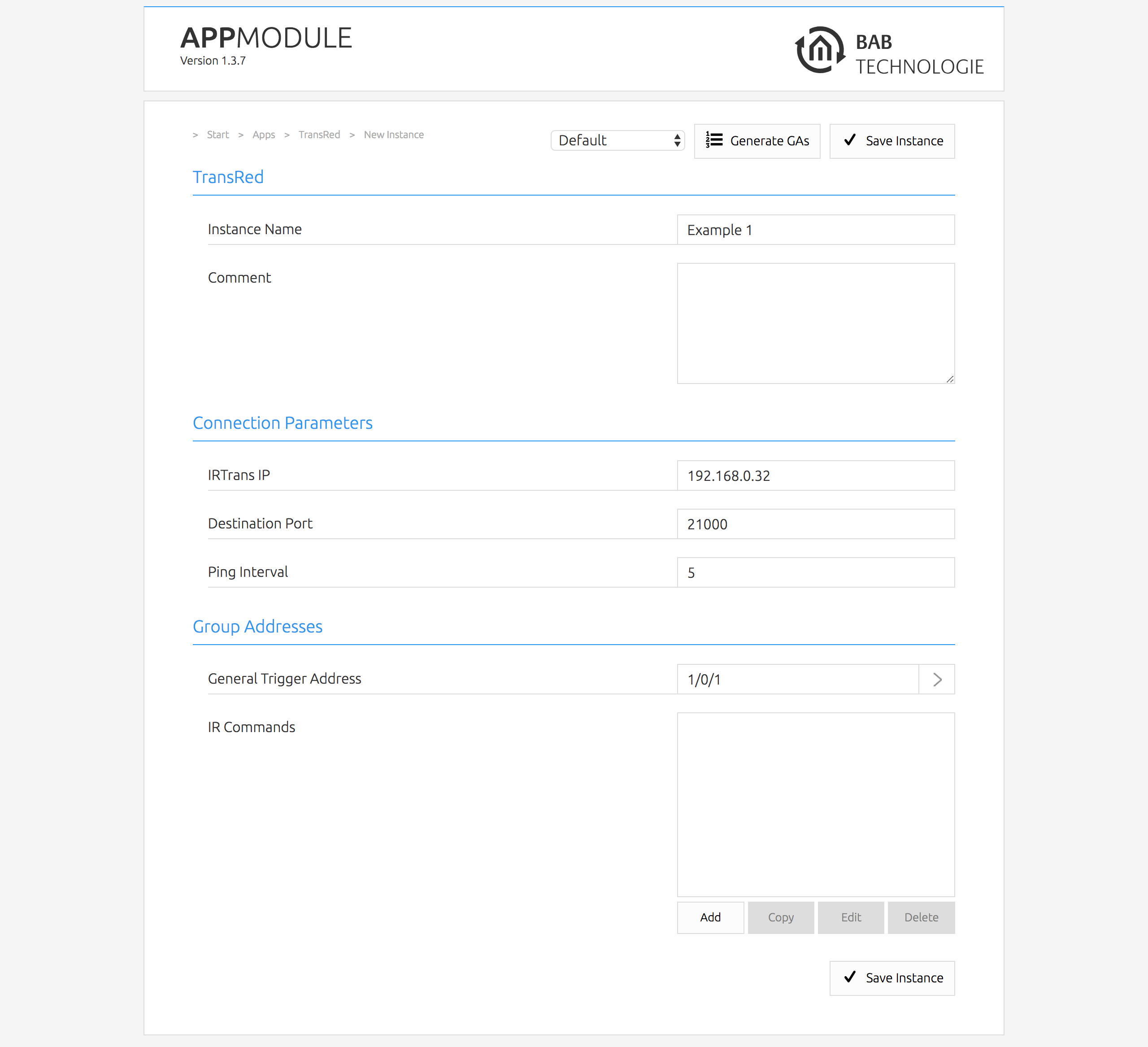Focus the Instance Name field

816,230
